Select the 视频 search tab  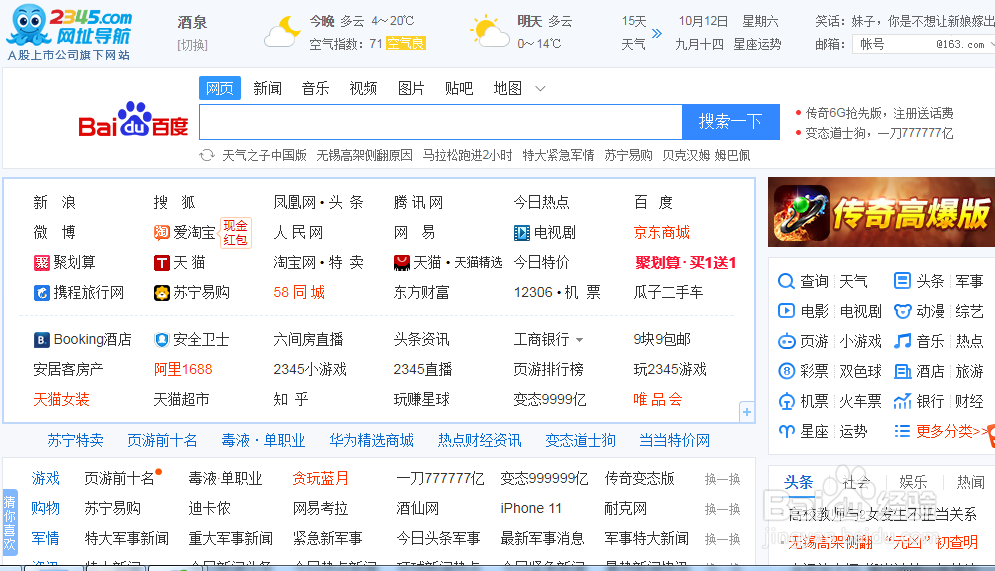point(363,88)
